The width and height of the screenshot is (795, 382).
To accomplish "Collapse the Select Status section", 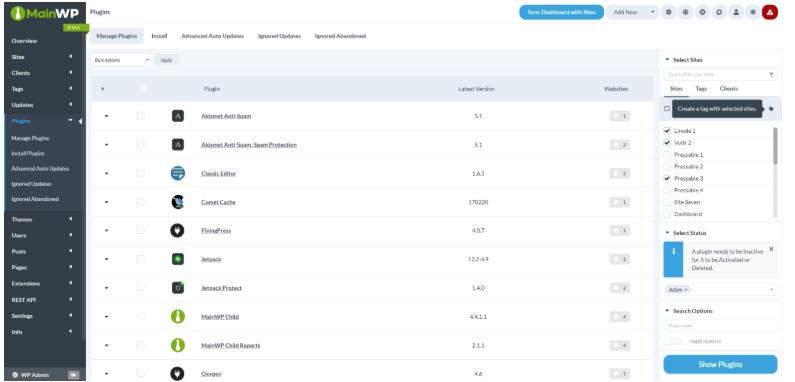I will tap(667, 233).
